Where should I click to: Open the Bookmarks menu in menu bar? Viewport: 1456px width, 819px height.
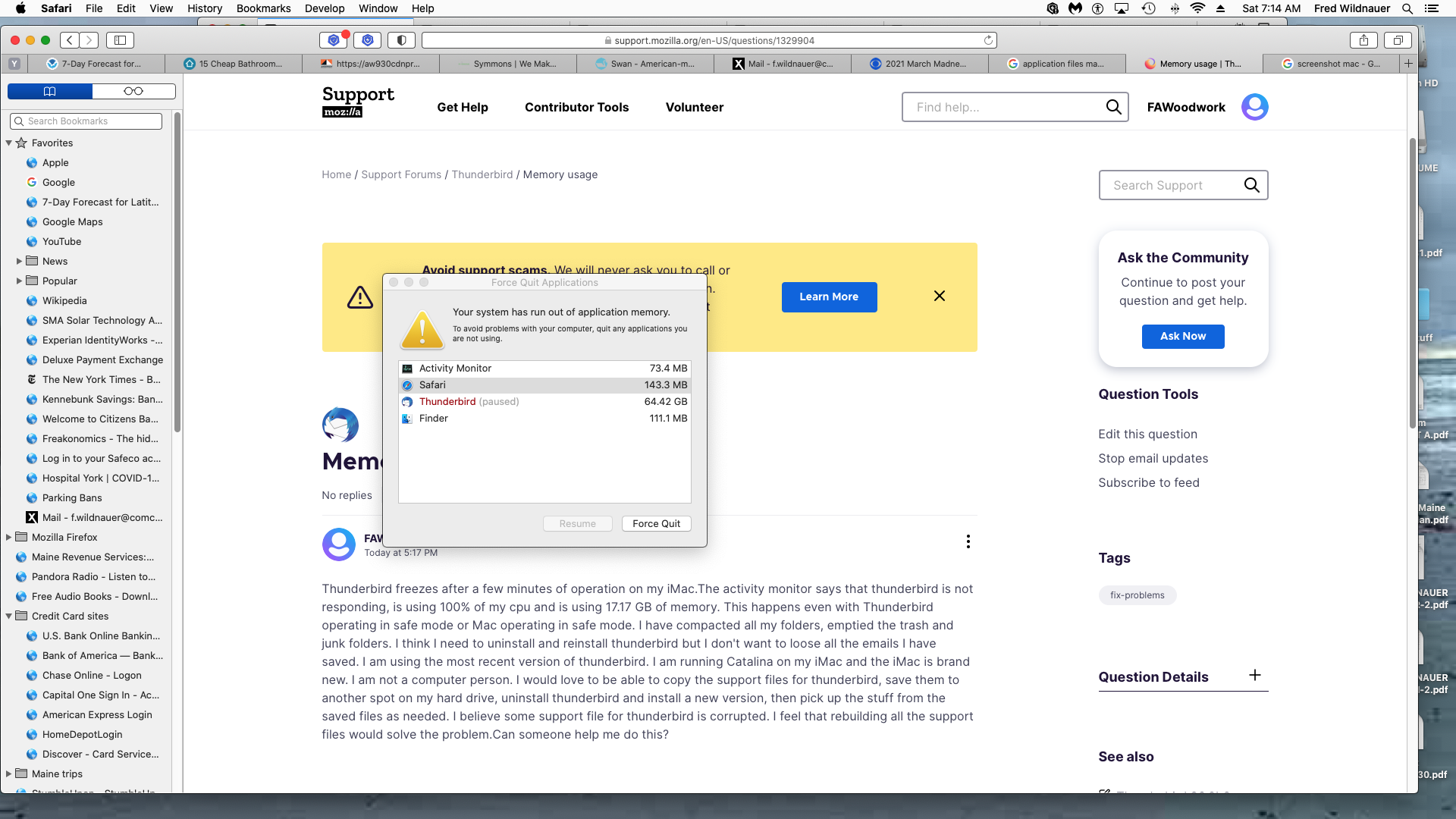263,8
